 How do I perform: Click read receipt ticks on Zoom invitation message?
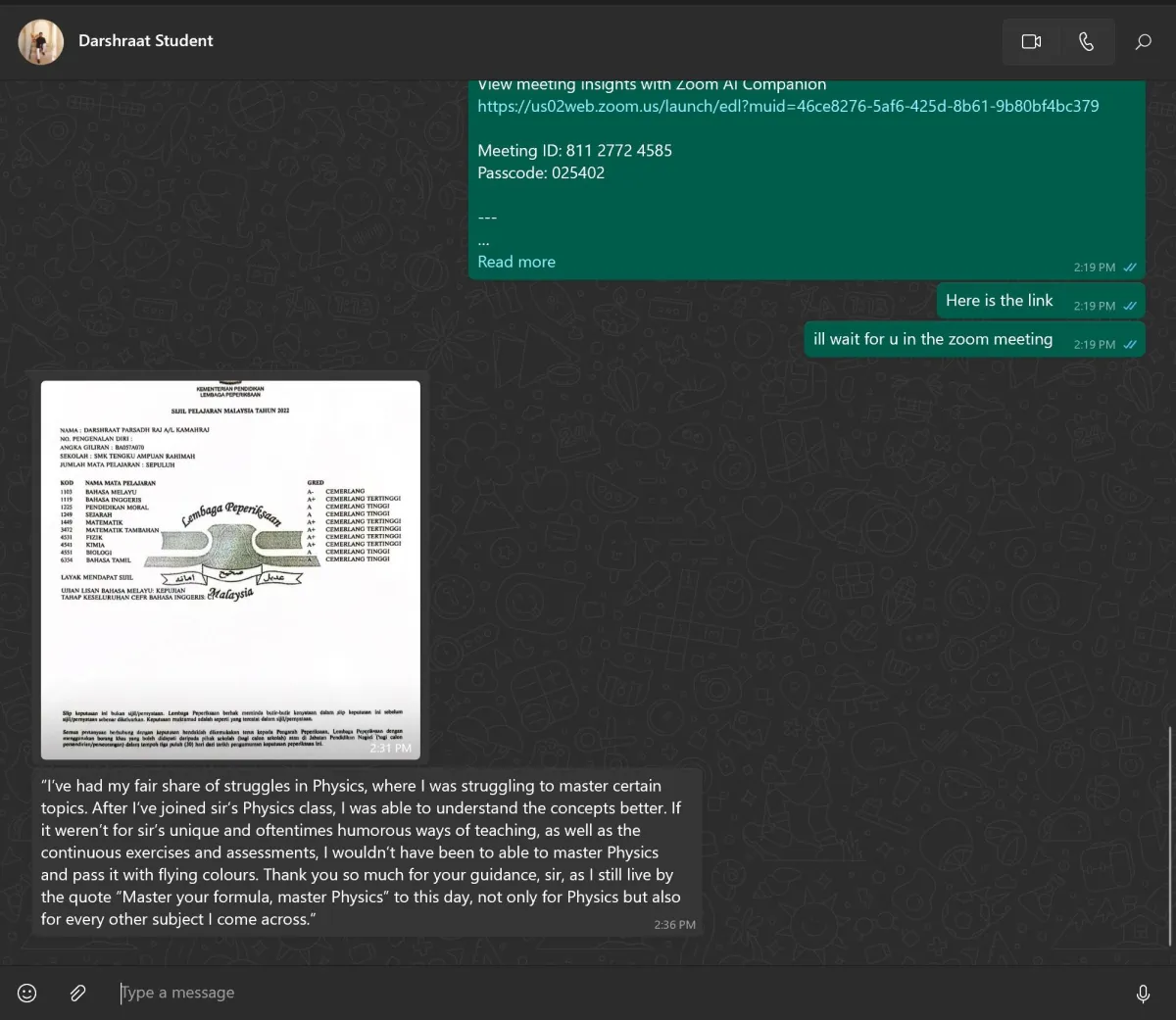(1130, 267)
